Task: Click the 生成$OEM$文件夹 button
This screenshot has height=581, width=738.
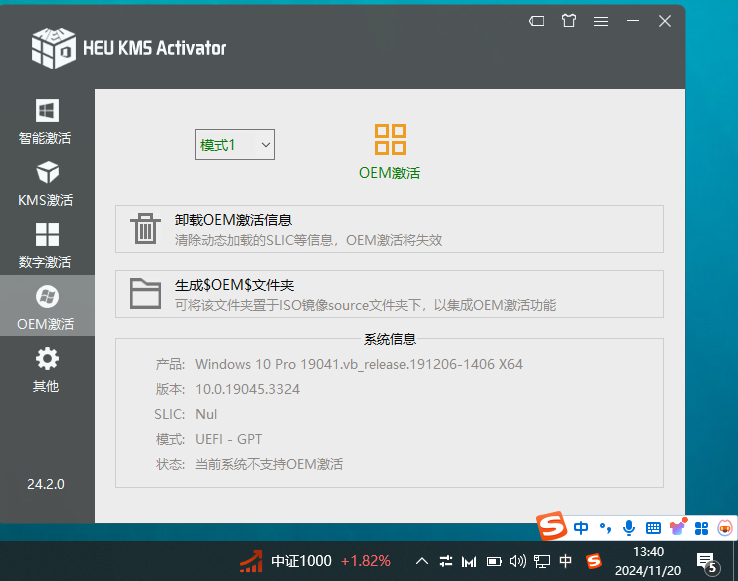Action: 389,294
